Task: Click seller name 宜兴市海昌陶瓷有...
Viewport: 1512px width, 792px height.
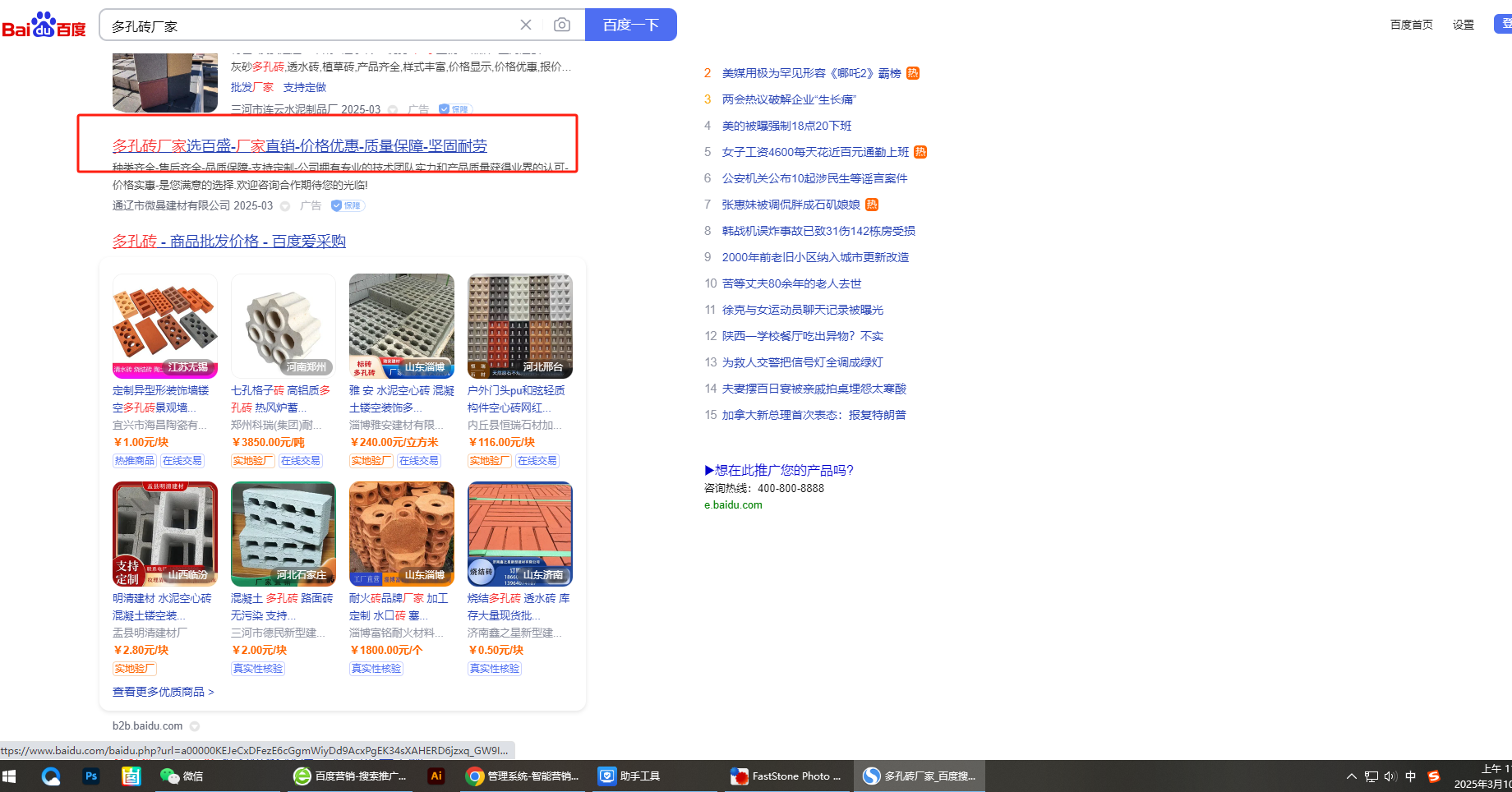Action: pyautogui.click(x=159, y=425)
